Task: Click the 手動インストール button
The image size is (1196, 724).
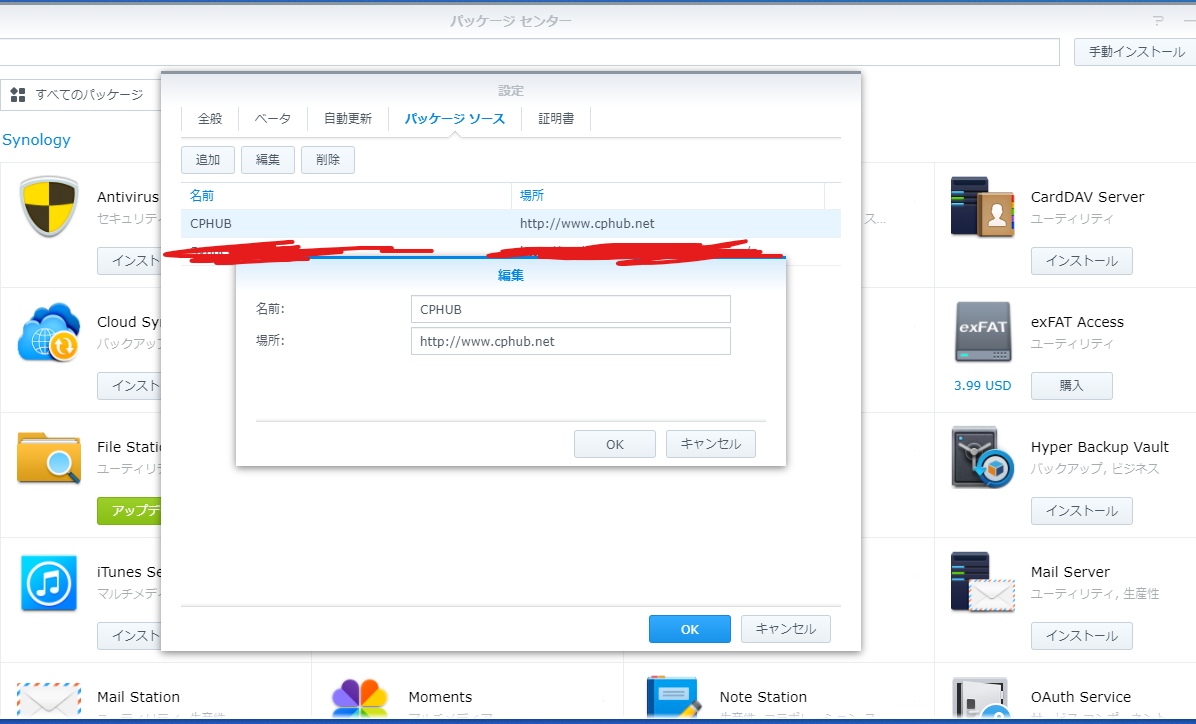Action: click(1137, 52)
